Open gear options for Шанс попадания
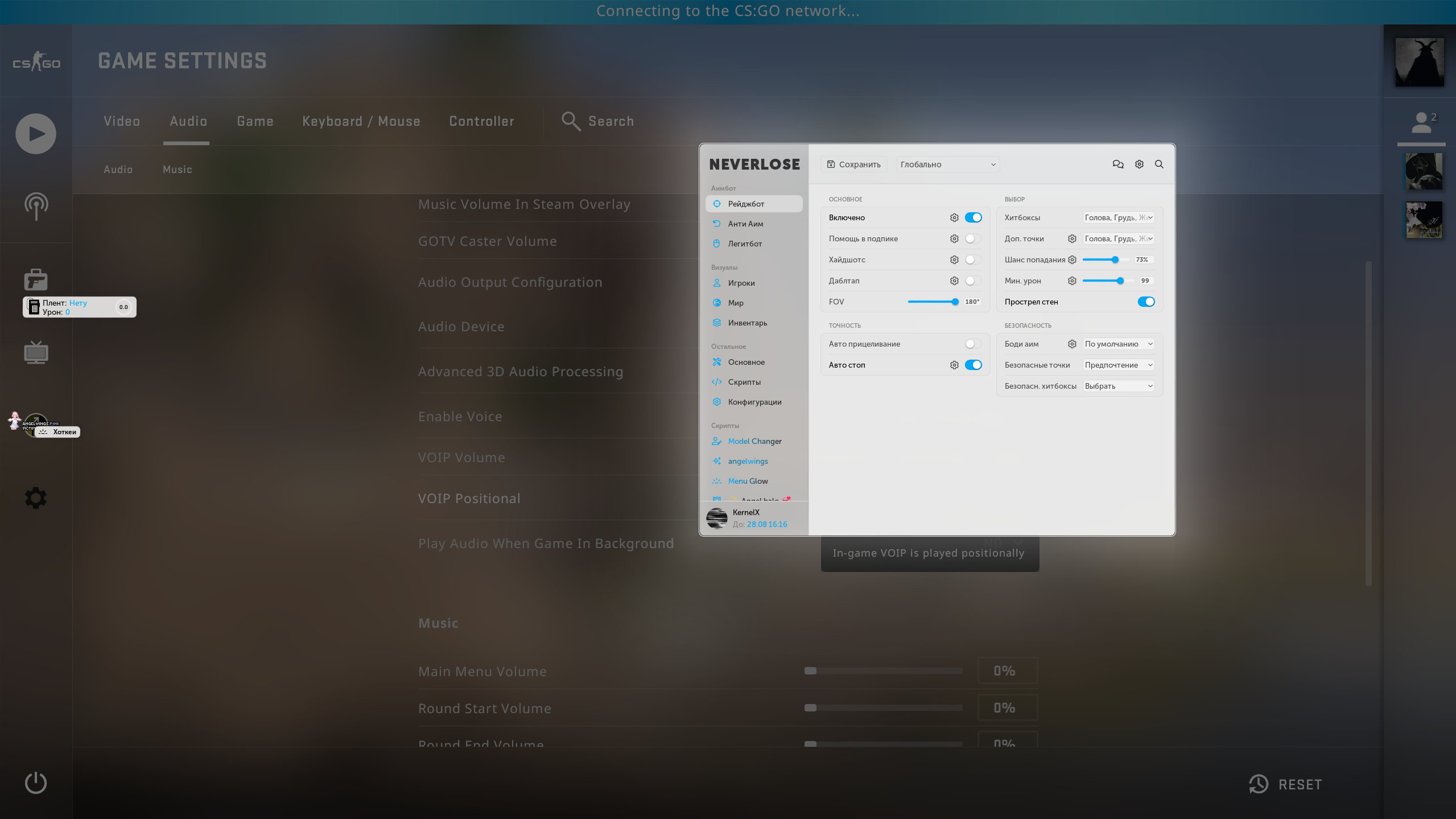Viewport: 1456px width, 819px height. 1072,260
